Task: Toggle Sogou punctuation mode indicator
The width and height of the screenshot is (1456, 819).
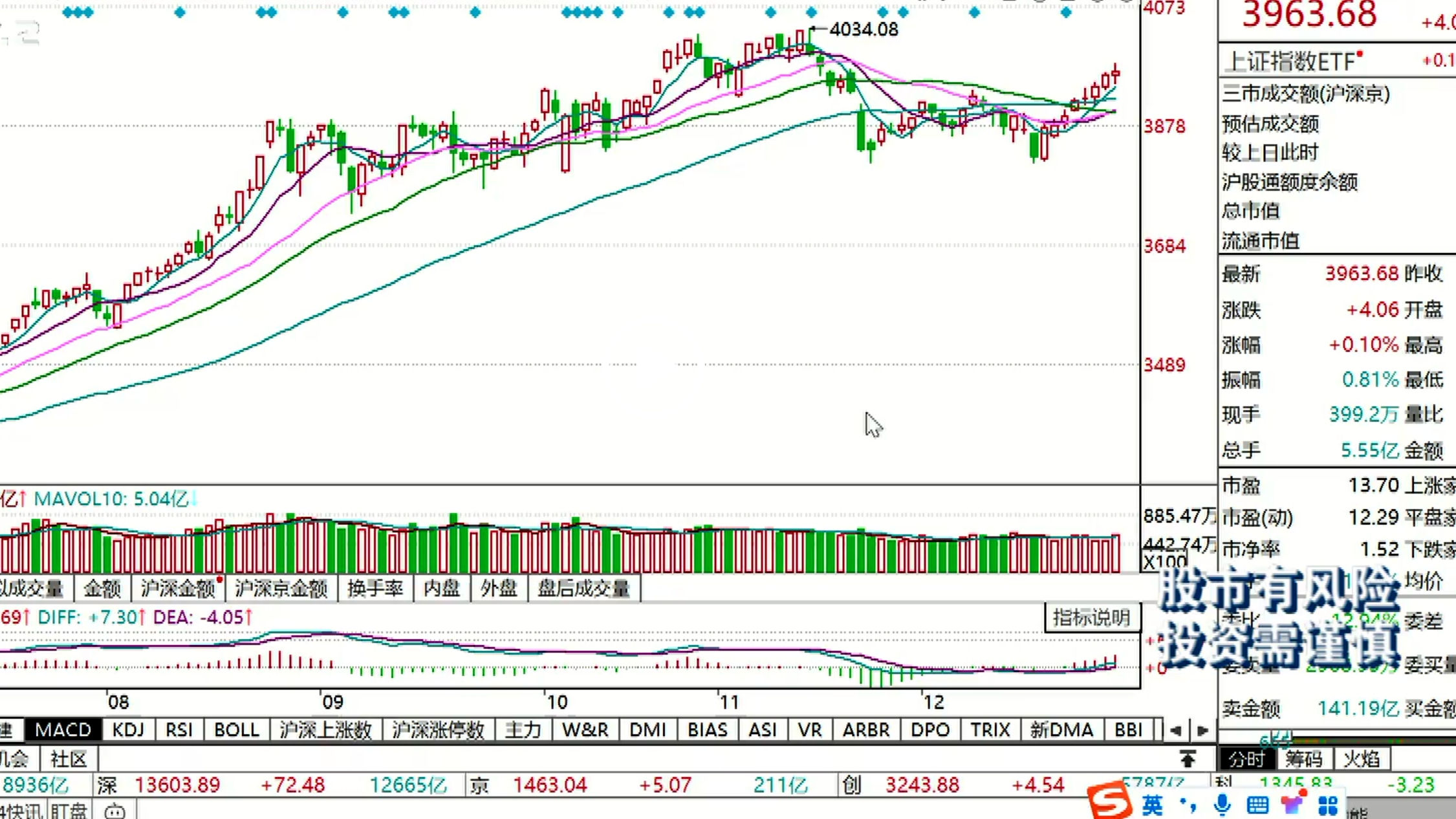Action: coord(1188,805)
